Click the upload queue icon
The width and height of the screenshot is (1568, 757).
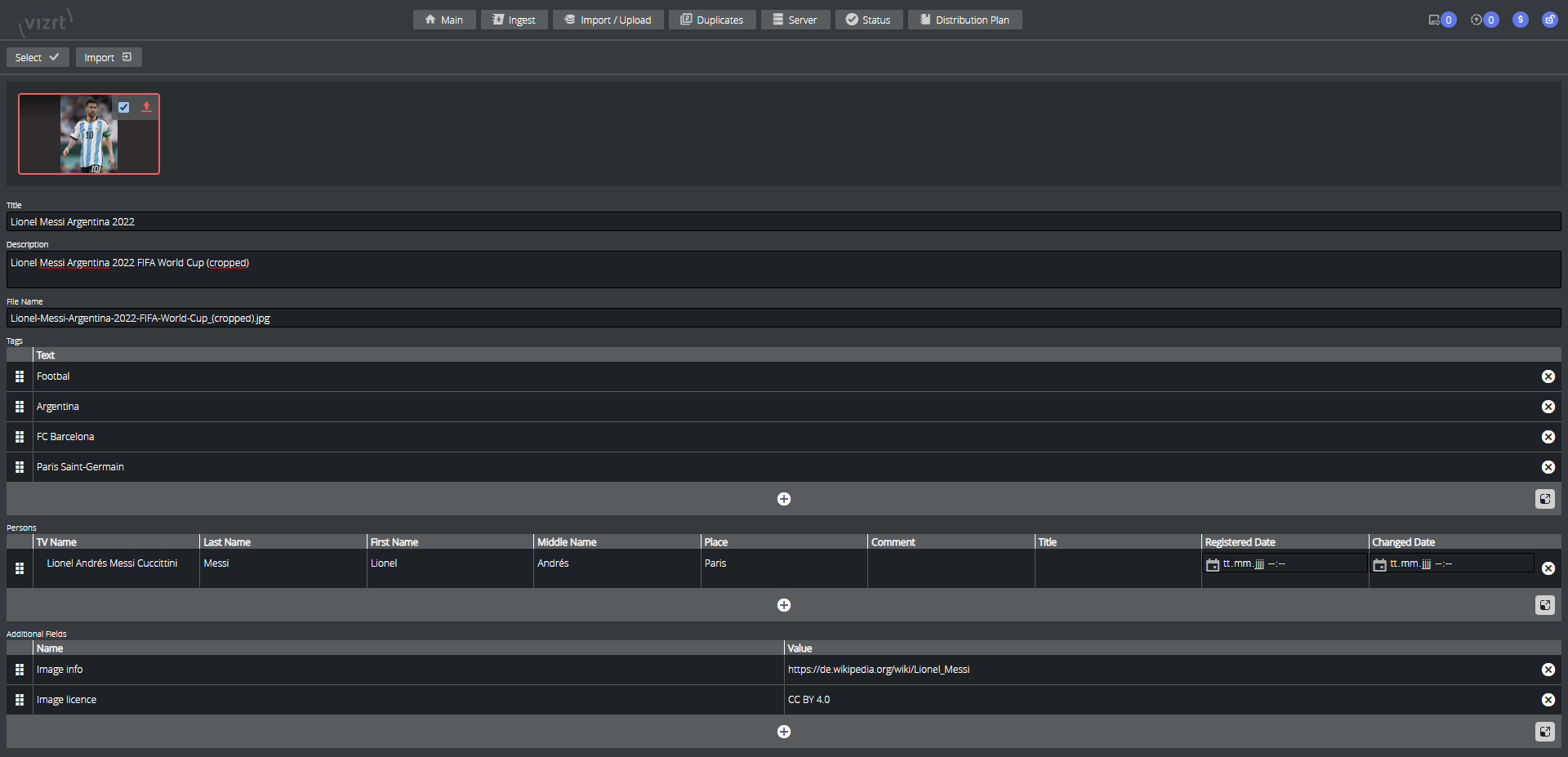pyautogui.click(x=1477, y=20)
